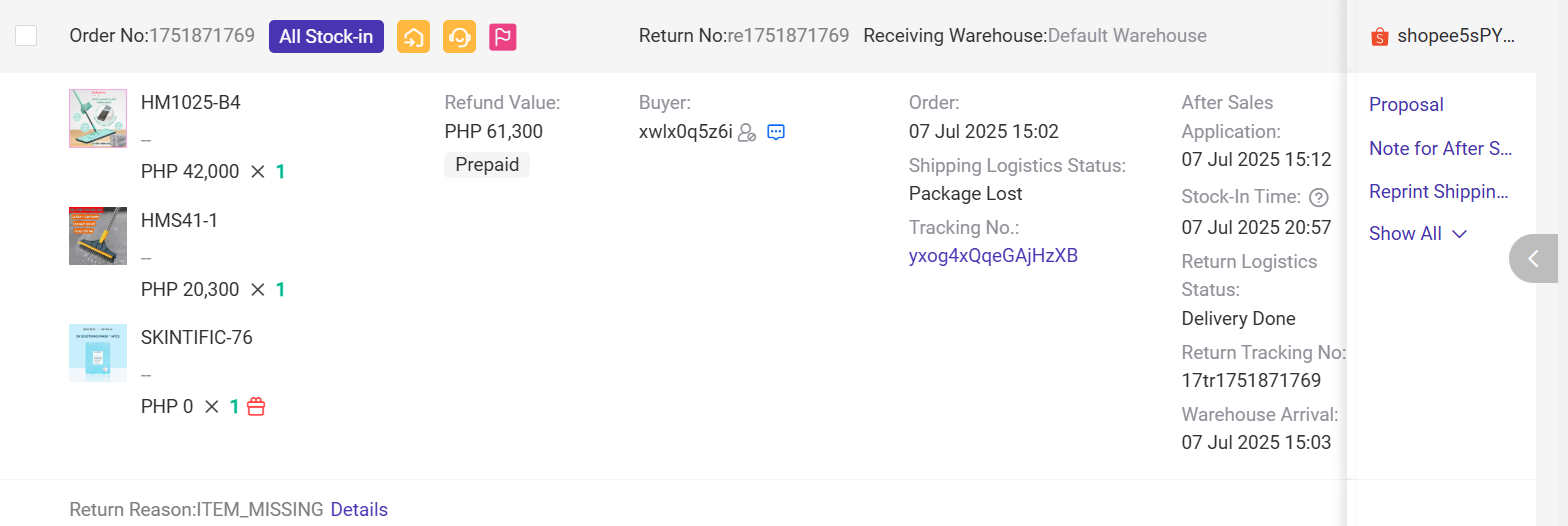
Task: Click the pink flag icon
Action: click(503, 37)
